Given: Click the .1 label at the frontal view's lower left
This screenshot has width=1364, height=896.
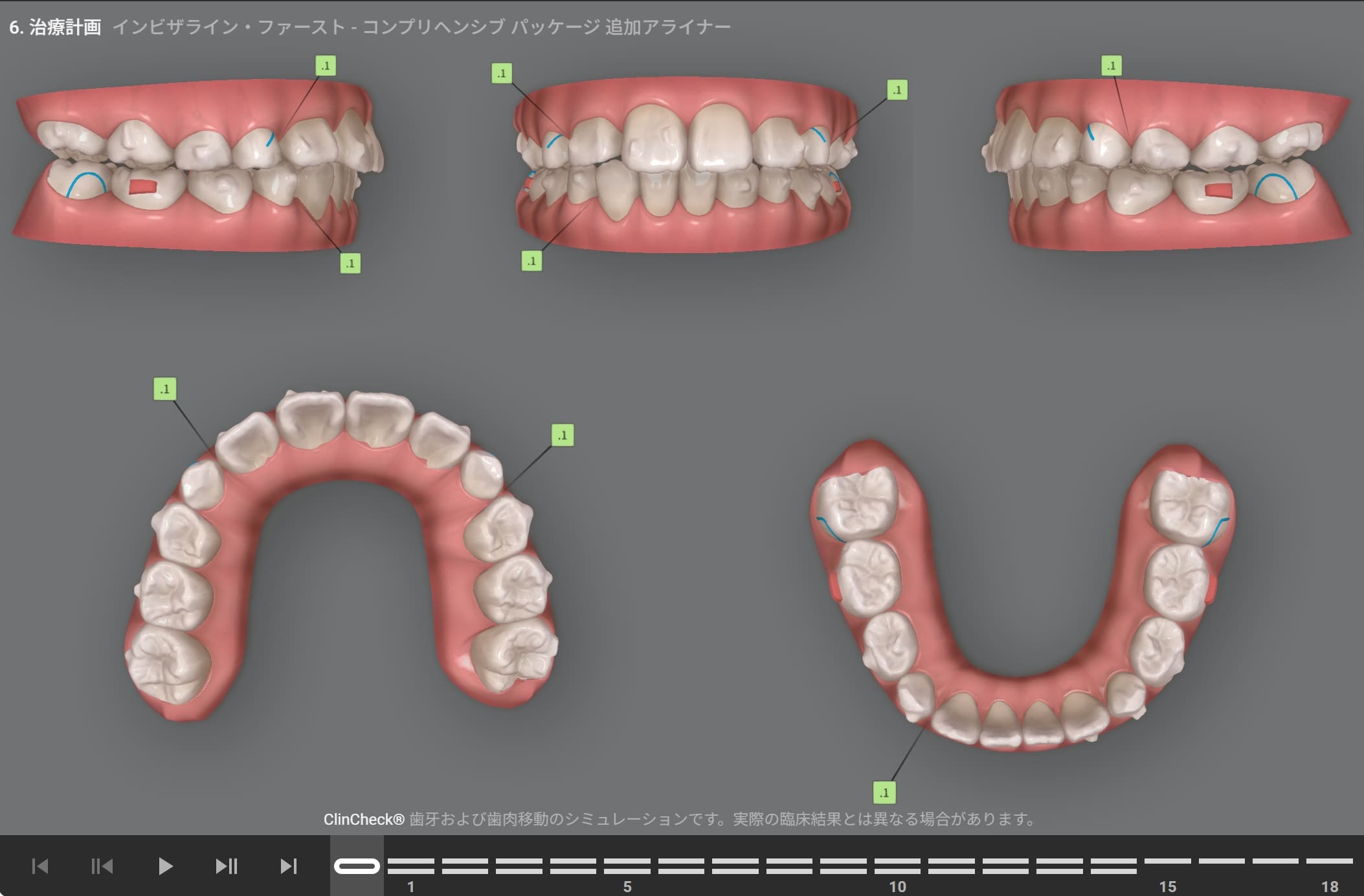Looking at the screenshot, I should click(531, 261).
